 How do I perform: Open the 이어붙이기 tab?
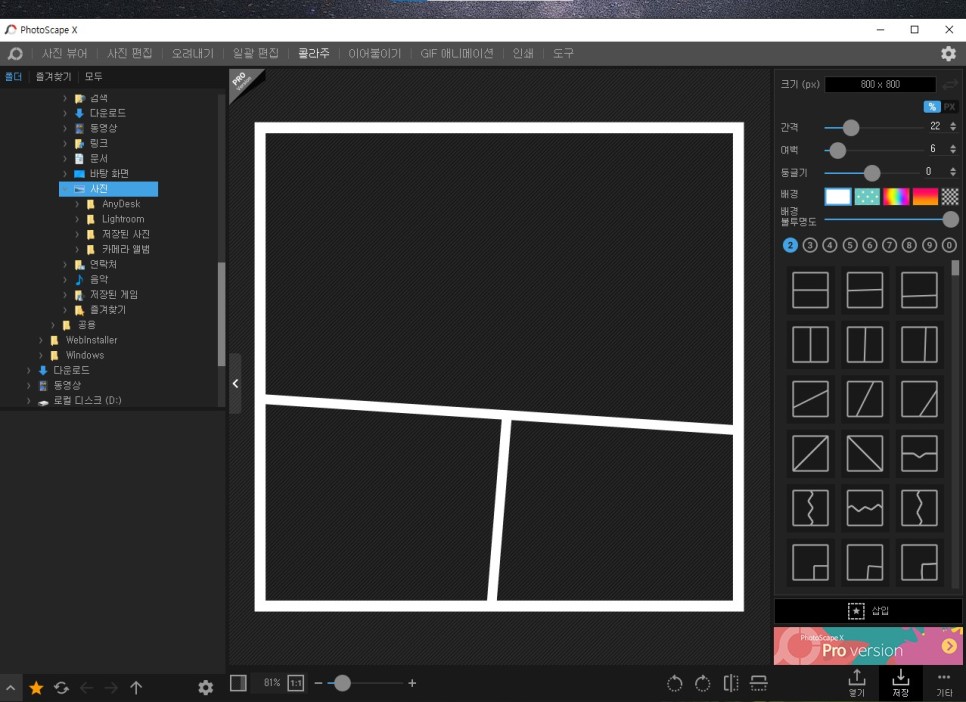pyautogui.click(x=375, y=54)
